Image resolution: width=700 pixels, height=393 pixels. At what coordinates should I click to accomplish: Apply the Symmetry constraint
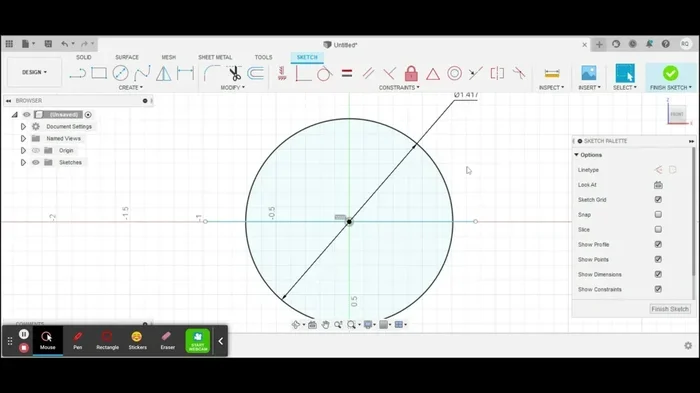point(497,73)
